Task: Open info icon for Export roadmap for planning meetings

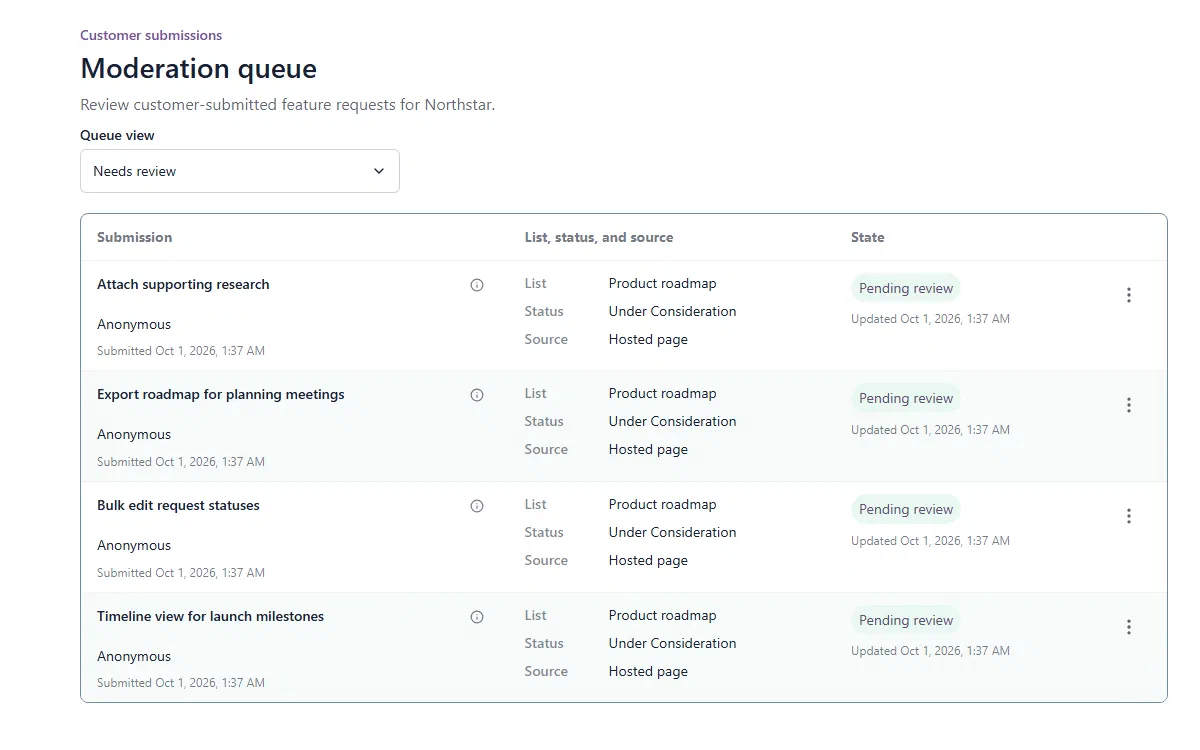Action: 477,395
